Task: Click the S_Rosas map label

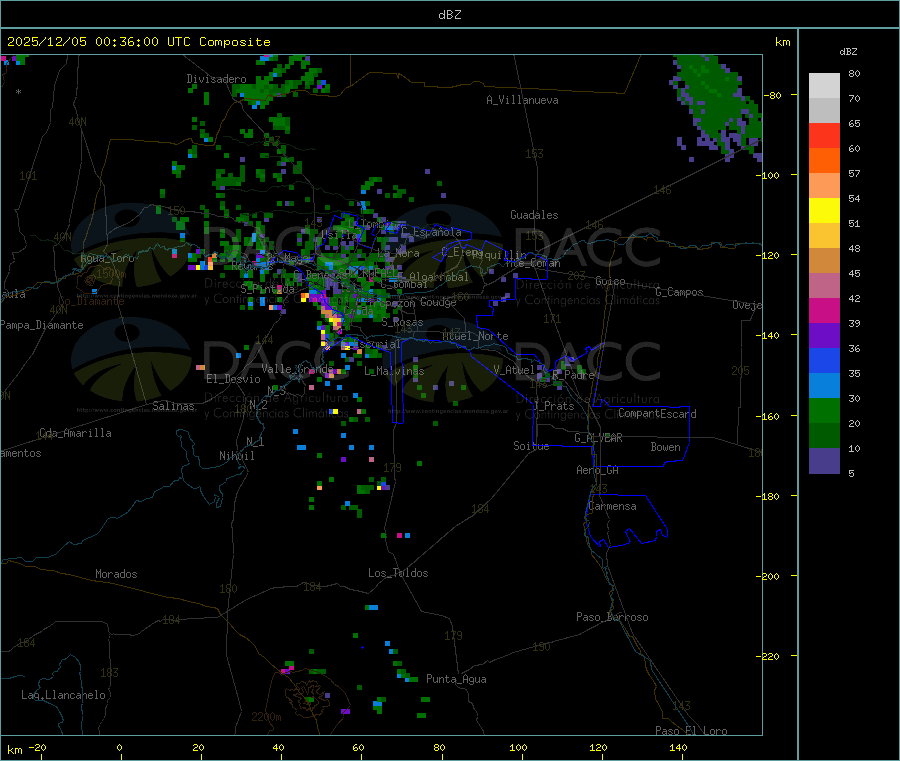Action: [x=402, y=323]
